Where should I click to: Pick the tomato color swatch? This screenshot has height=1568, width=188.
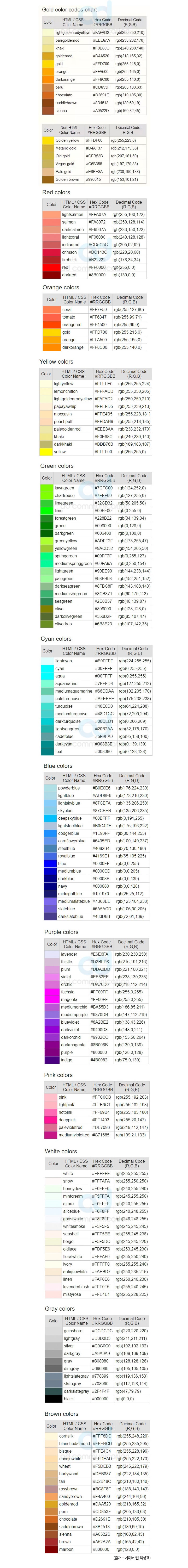click(x=52, y=317)
